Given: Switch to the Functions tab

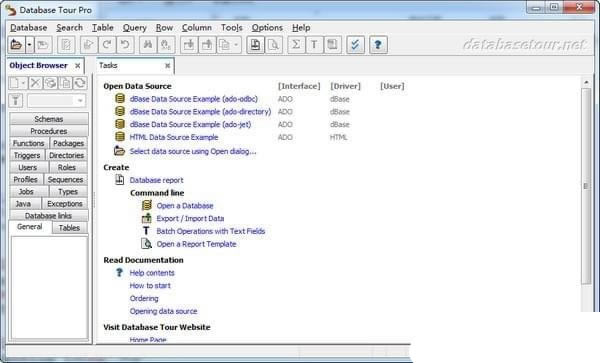Looking at the screenshot, I should 29,143.
